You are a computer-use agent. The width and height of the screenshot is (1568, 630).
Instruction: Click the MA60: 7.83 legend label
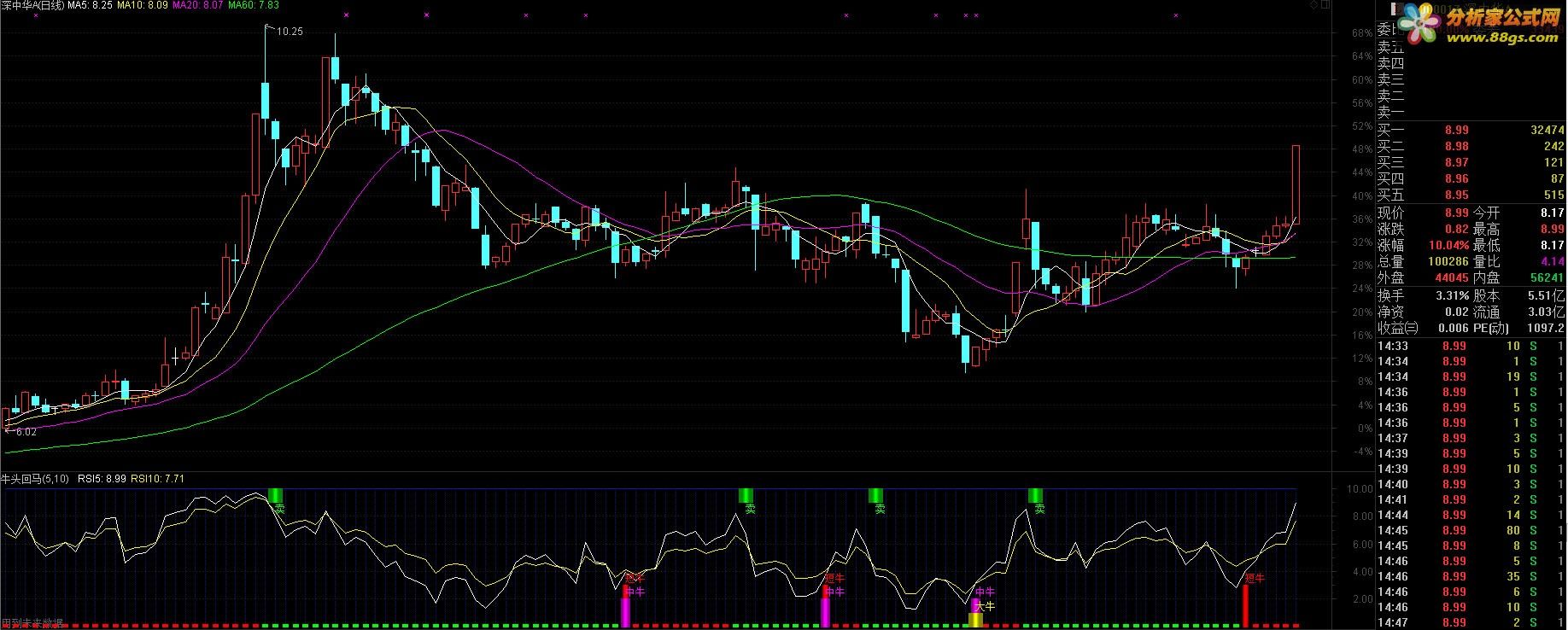(253, 6)
